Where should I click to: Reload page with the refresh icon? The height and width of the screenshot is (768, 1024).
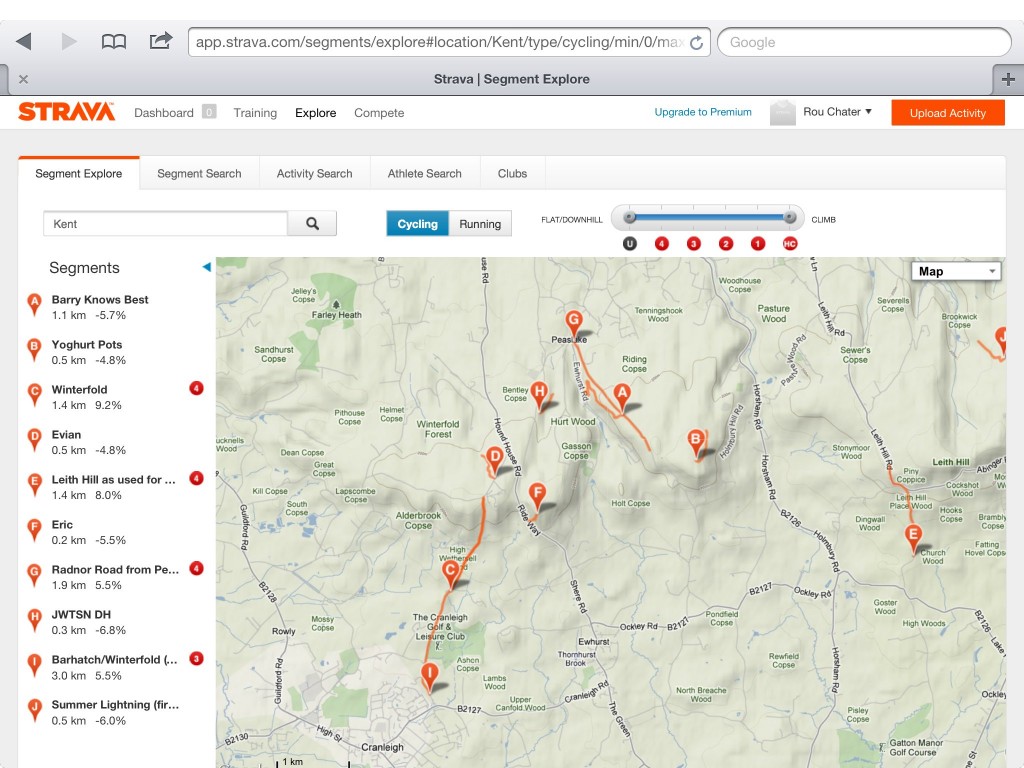pyautogui.click(x=697, y=43)
